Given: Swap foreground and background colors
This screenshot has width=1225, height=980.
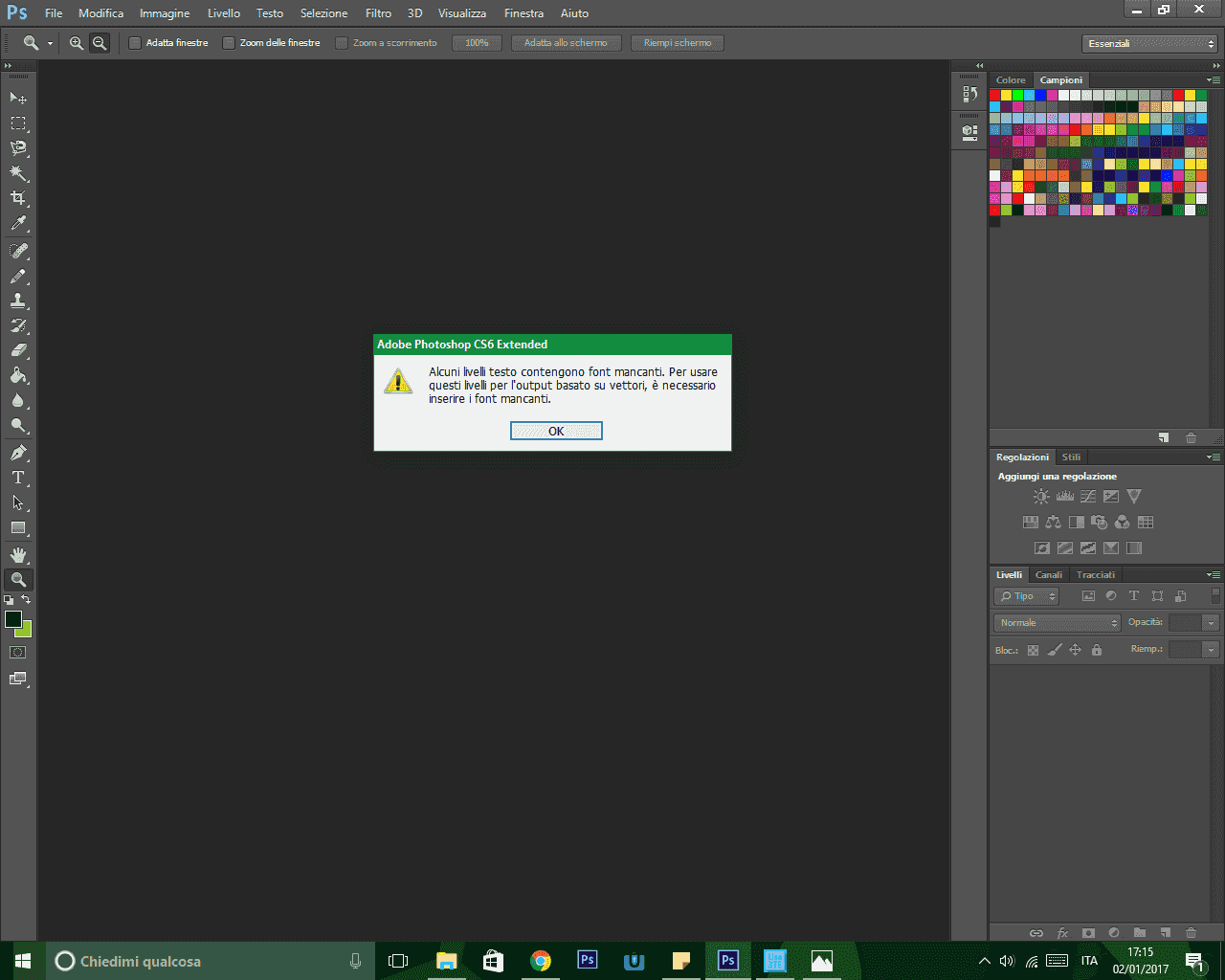Looking at the screenshot, I should [x=26, y=600].
